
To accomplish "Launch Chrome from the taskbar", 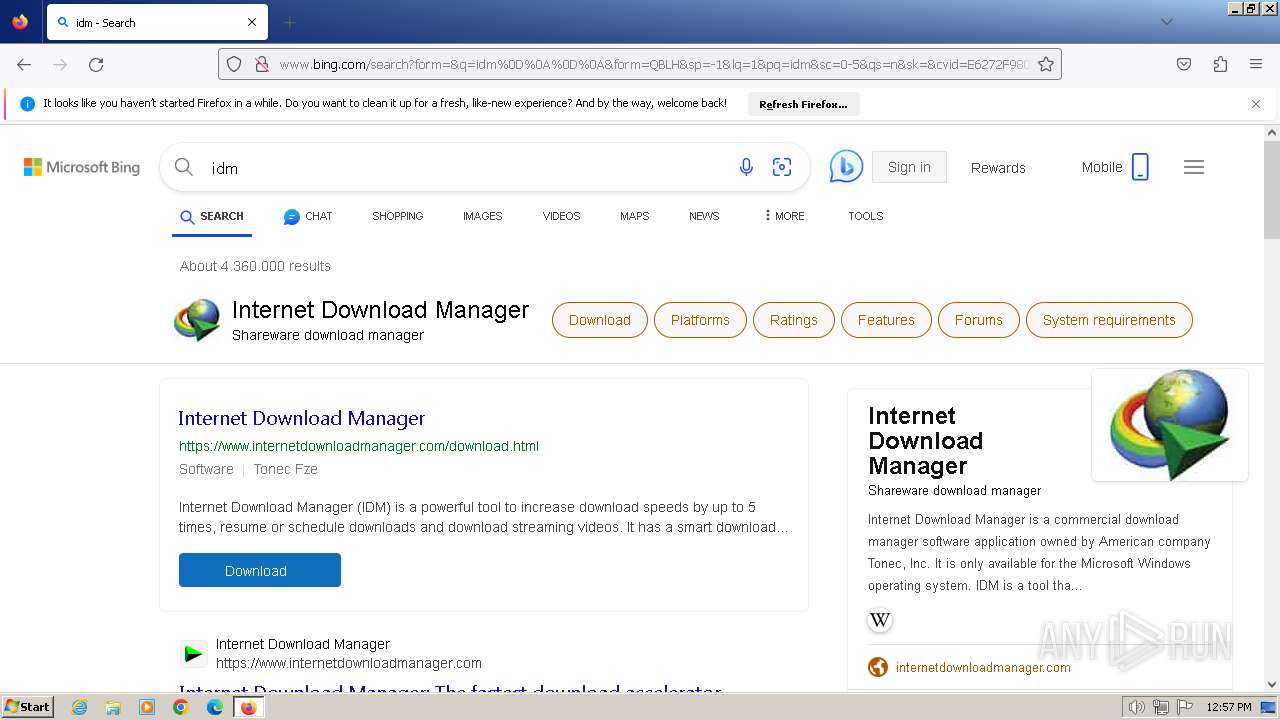I will [181, 707].
